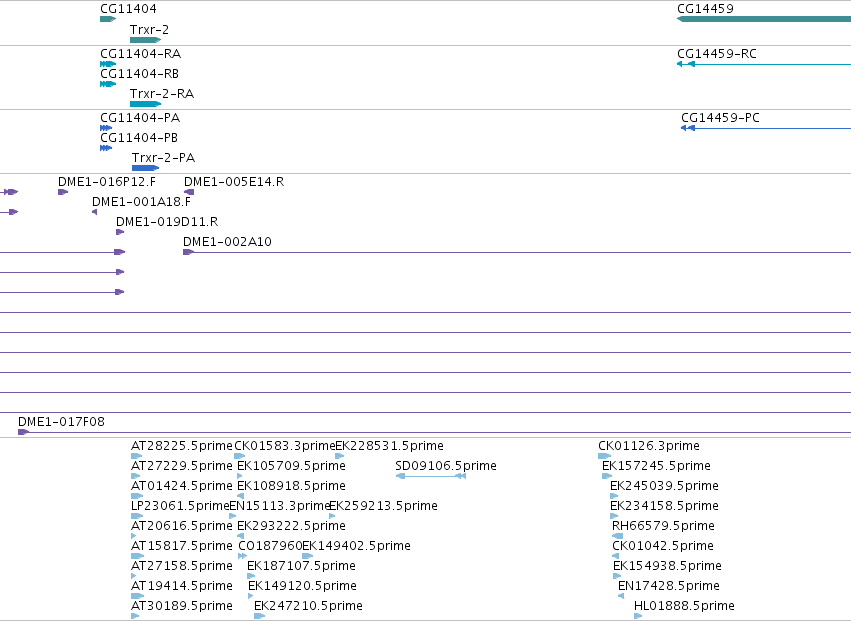Screen dimensions: 851x621
Task: Select the Trxr-2 gene label
Action: click(149, 30)
